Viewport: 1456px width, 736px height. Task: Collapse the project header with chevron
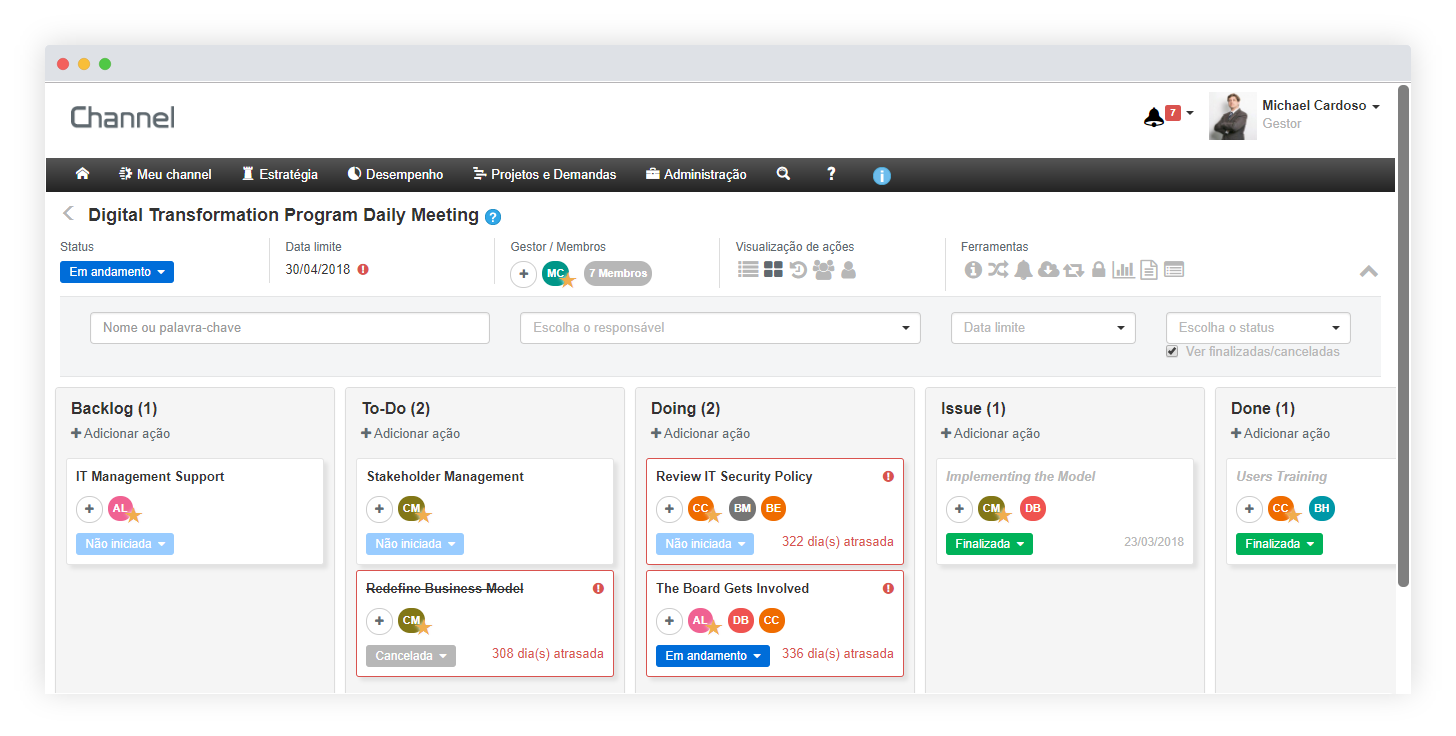pos(1368,271)
